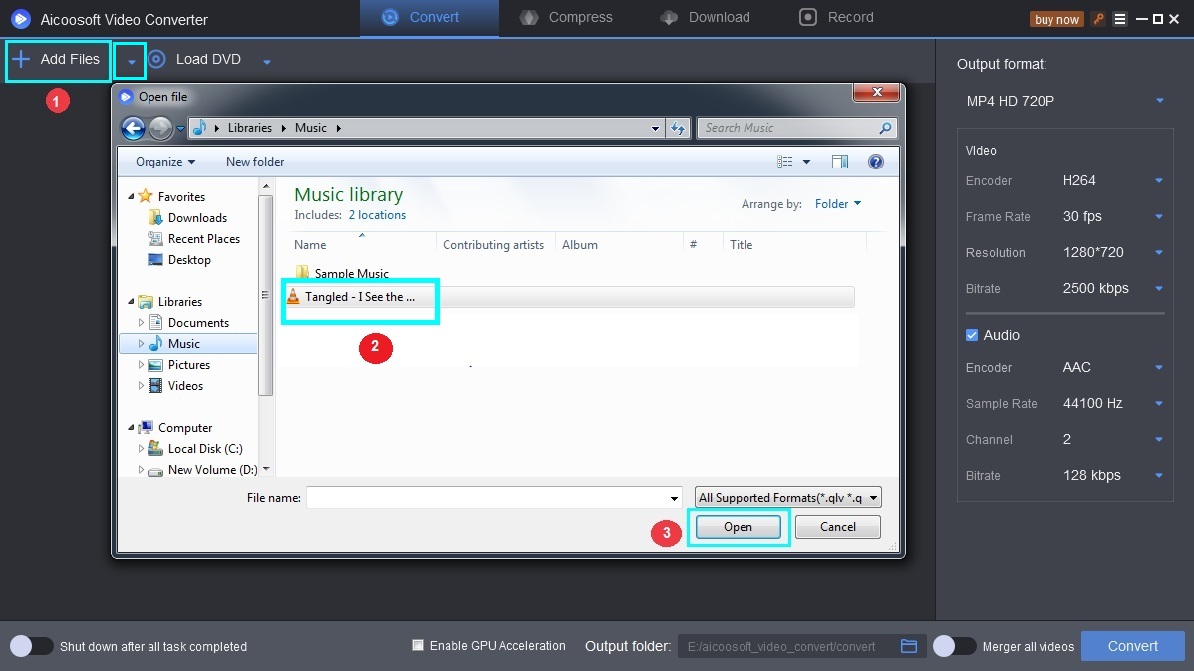Select Local Disk (C:)
This screenshot has height=671, width=1194.
tap(205, 449)
